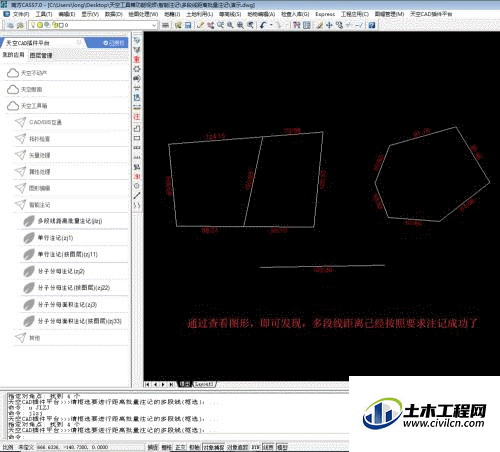Open the 显示(V) menu
The width and height of the screenshot is (500, 452).
(x=90, y=14)
